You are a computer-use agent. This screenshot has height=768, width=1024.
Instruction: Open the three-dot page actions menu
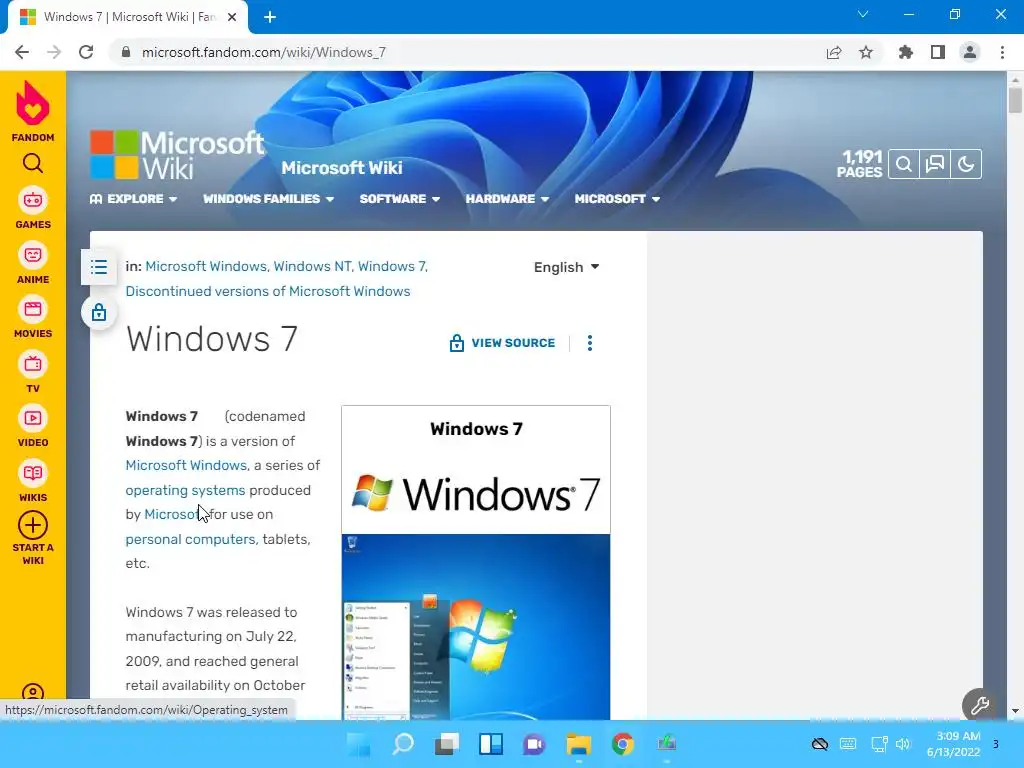coord(590,343)
